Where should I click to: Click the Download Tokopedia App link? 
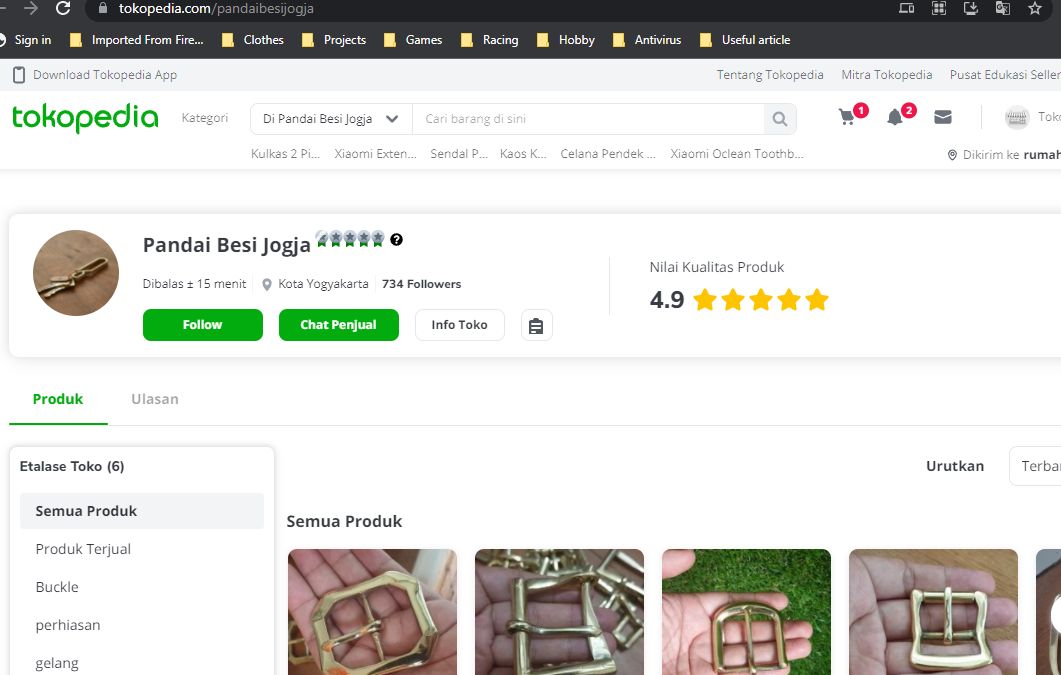pos(105,74)
